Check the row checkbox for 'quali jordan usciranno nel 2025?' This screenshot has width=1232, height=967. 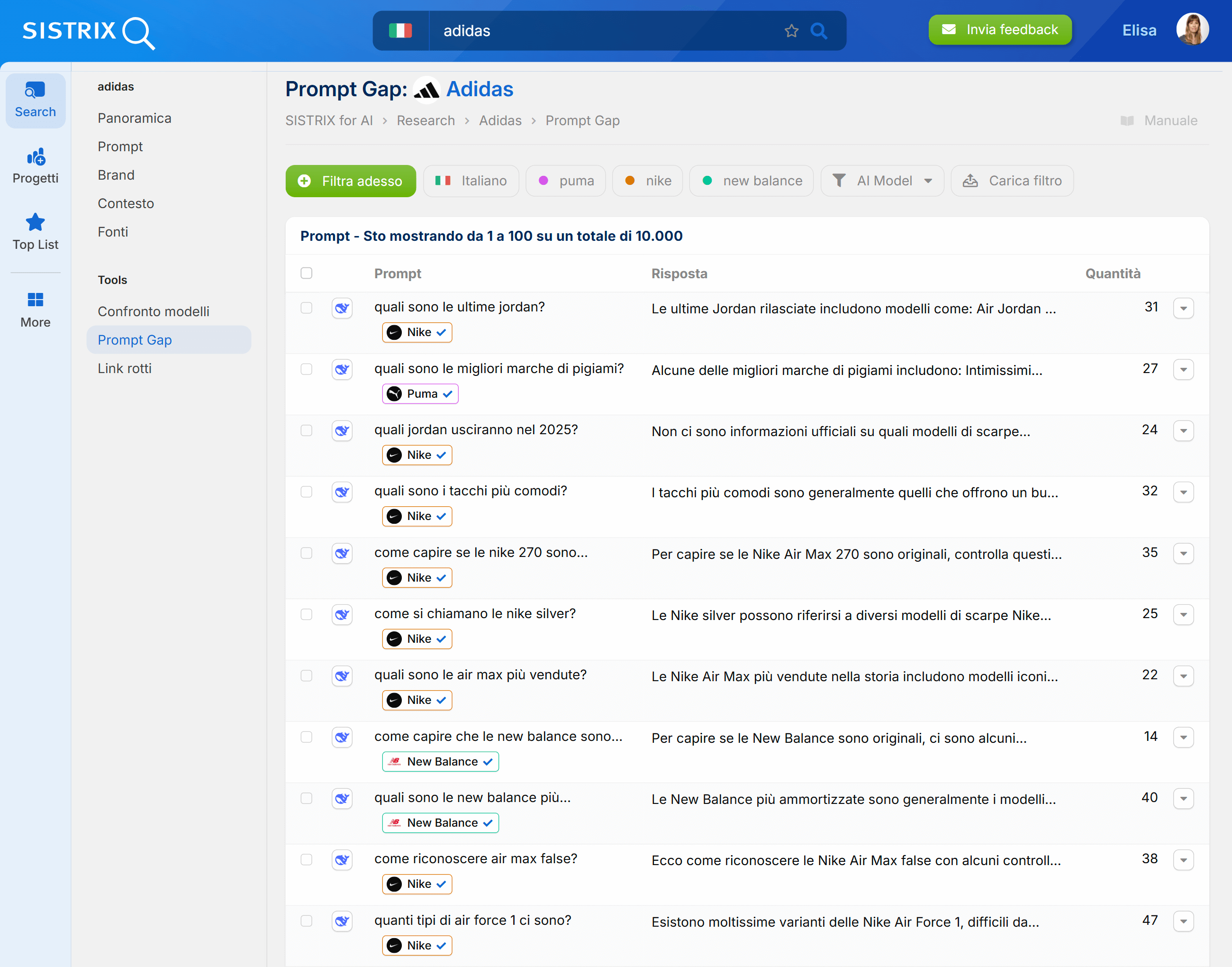[306, 430]
